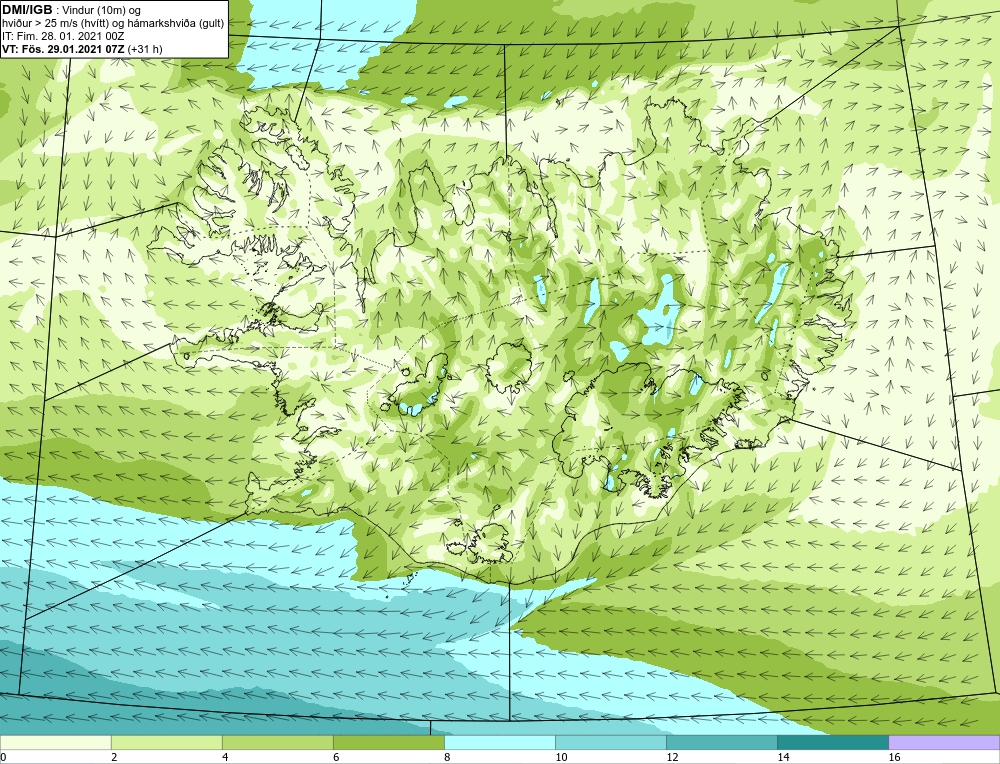Click the pale yellow 0–2 m/s legend swatch
The width and height of the screenshot is (1000, 764).
(55, 742)
